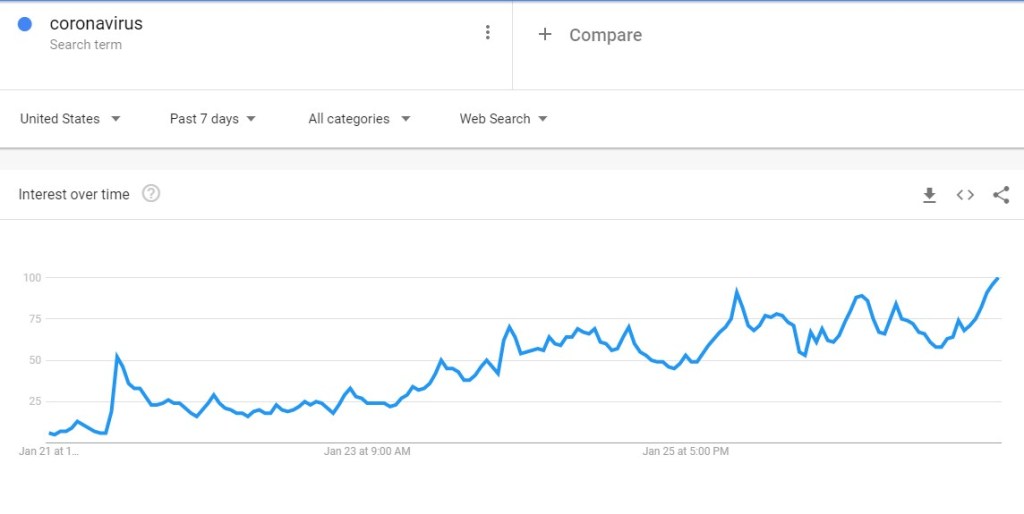Open the embed code icon
This screenshot has height=514, width=1024.
click(965, 195)
